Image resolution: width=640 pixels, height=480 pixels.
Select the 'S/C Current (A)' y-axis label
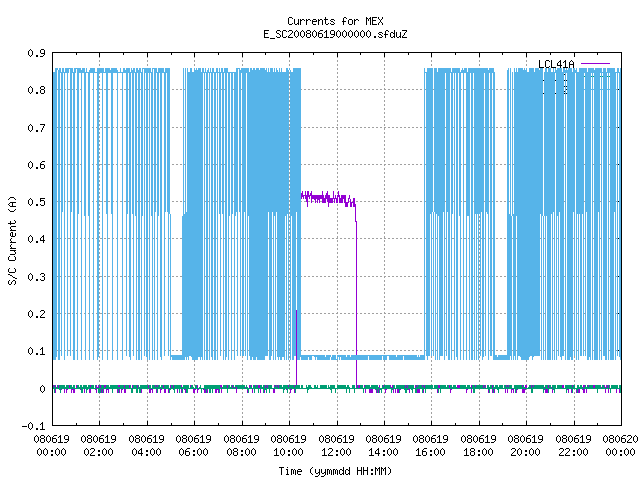point(12,240)
